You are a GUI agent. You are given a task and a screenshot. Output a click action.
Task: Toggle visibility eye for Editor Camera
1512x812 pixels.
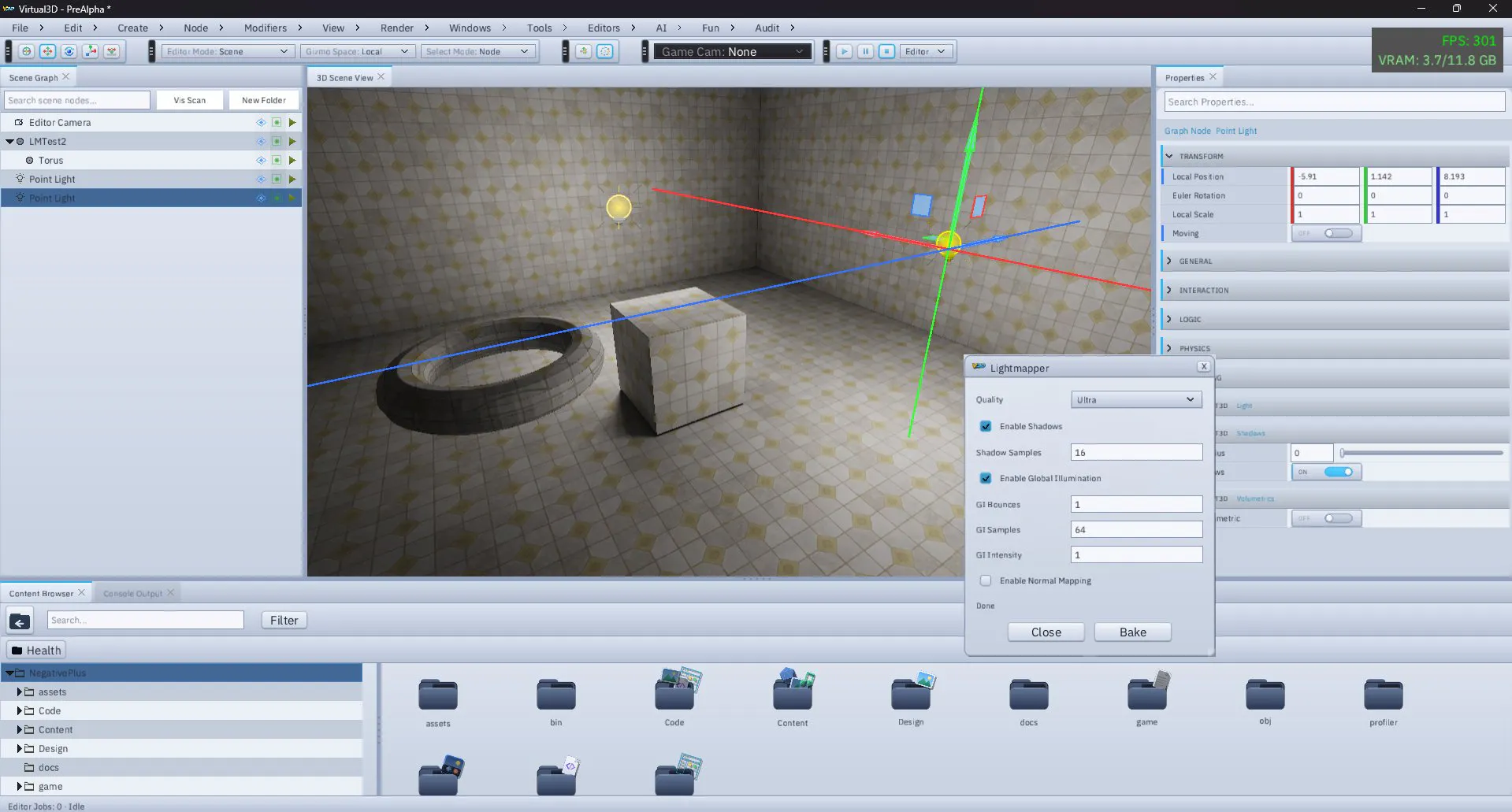point(261,122)
